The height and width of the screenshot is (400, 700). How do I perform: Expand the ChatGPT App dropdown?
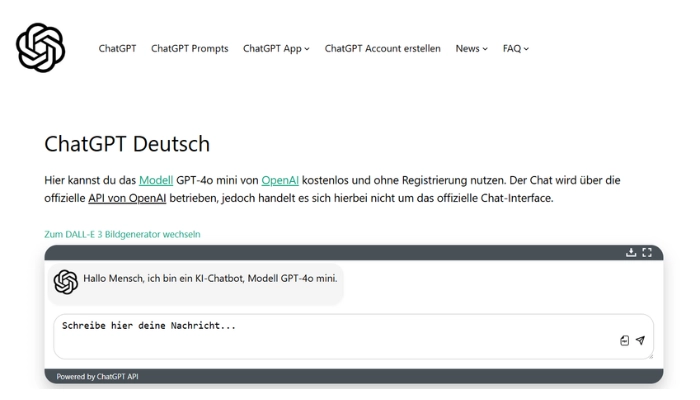click(x=276, y=48)
